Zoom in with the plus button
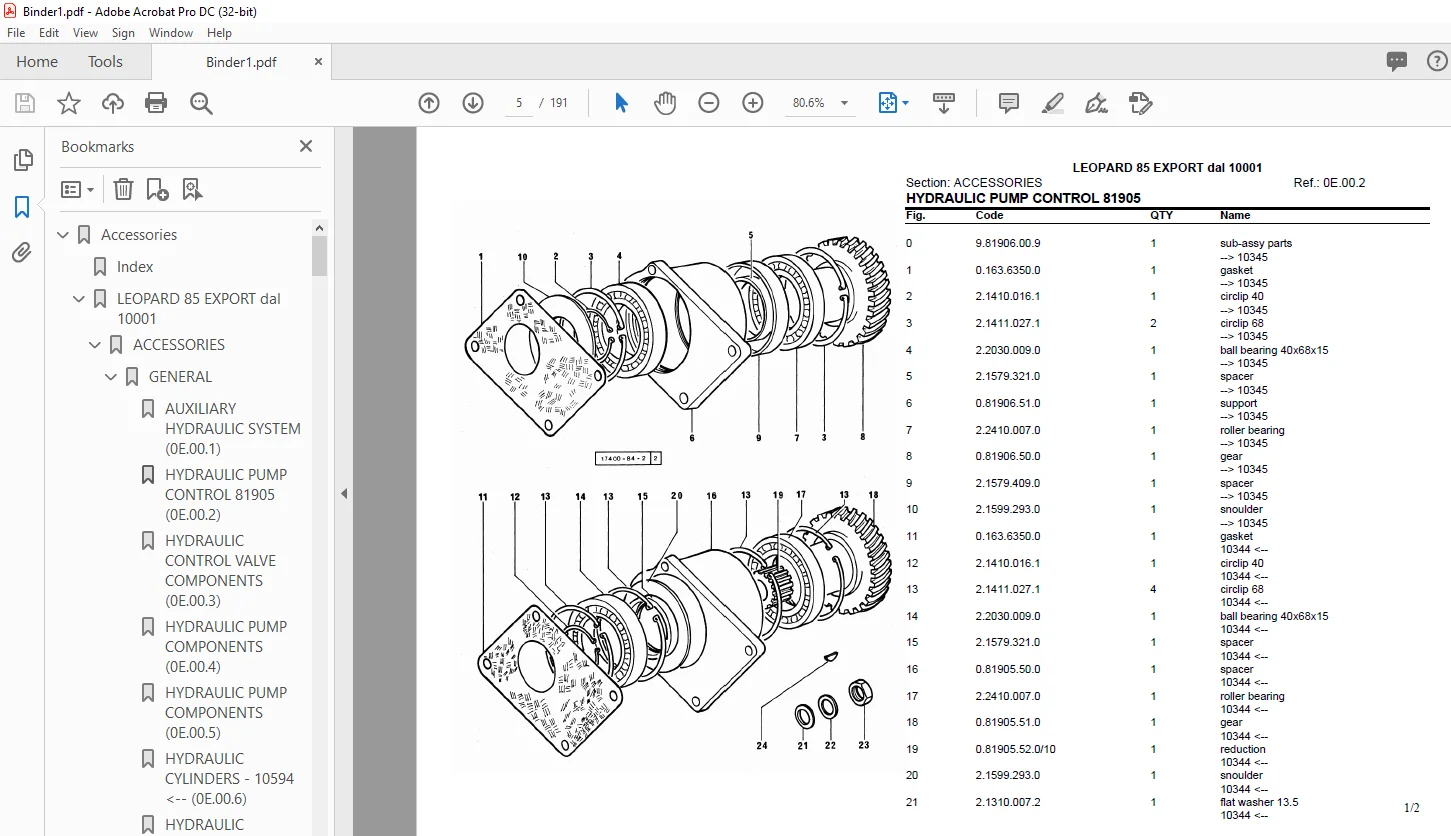Image resolution: width=1451 pixels, height=836 pixels. (x=753, y=103)
